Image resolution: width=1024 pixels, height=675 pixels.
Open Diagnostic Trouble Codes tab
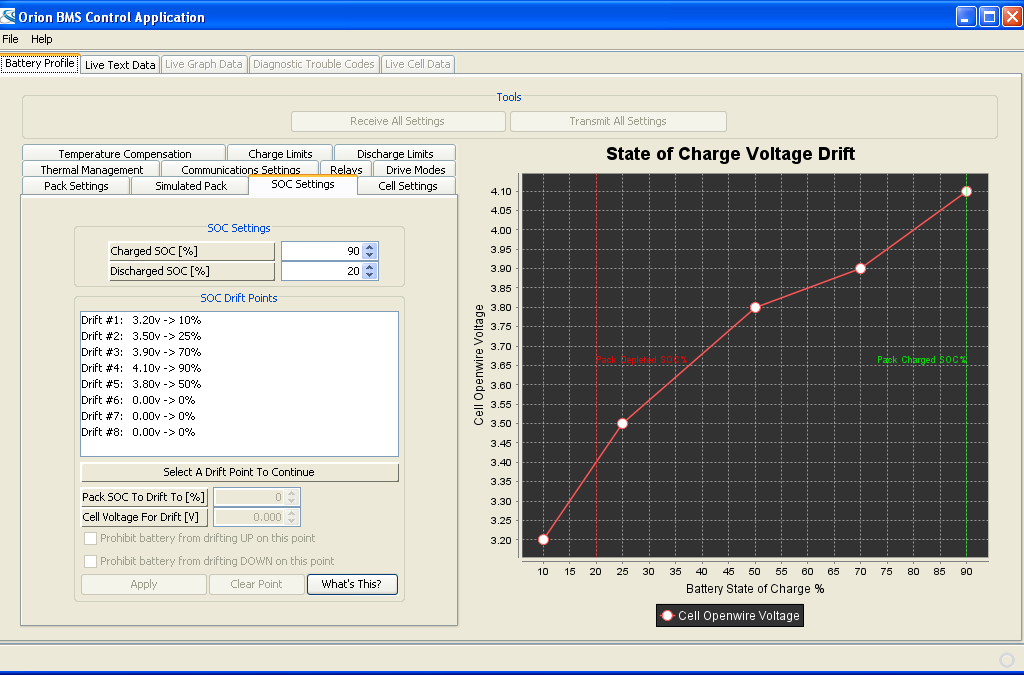[x=313, y=64]
